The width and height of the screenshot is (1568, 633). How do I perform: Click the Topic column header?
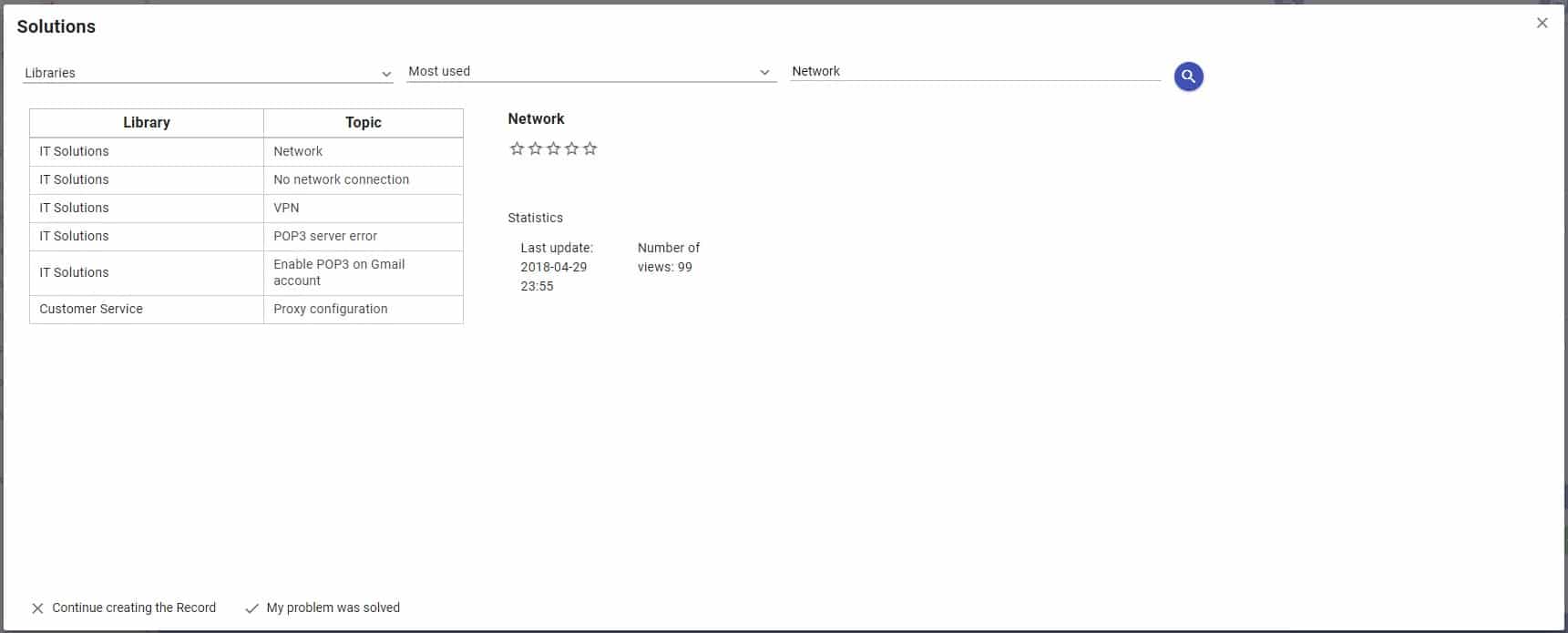click(x=363, y=122)
